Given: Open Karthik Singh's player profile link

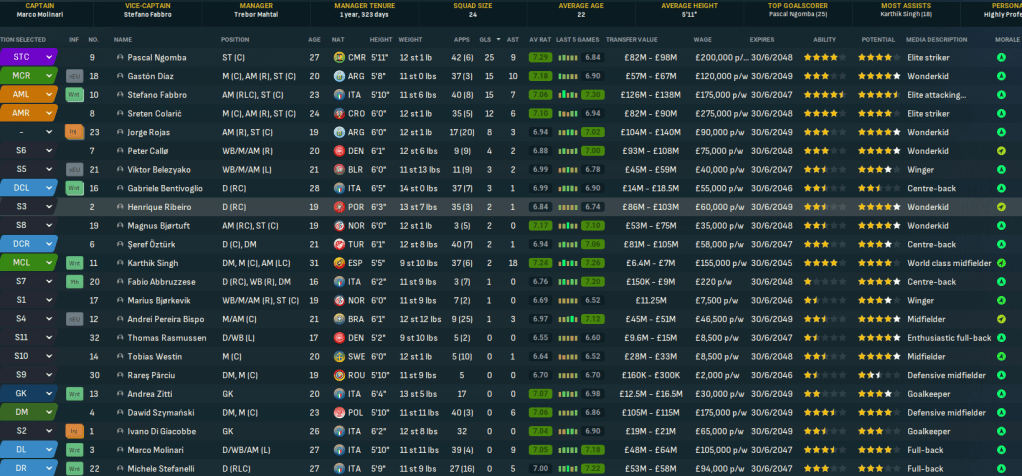Looking at the screenshot, I should pyautogui.click(x=152, y=262).
